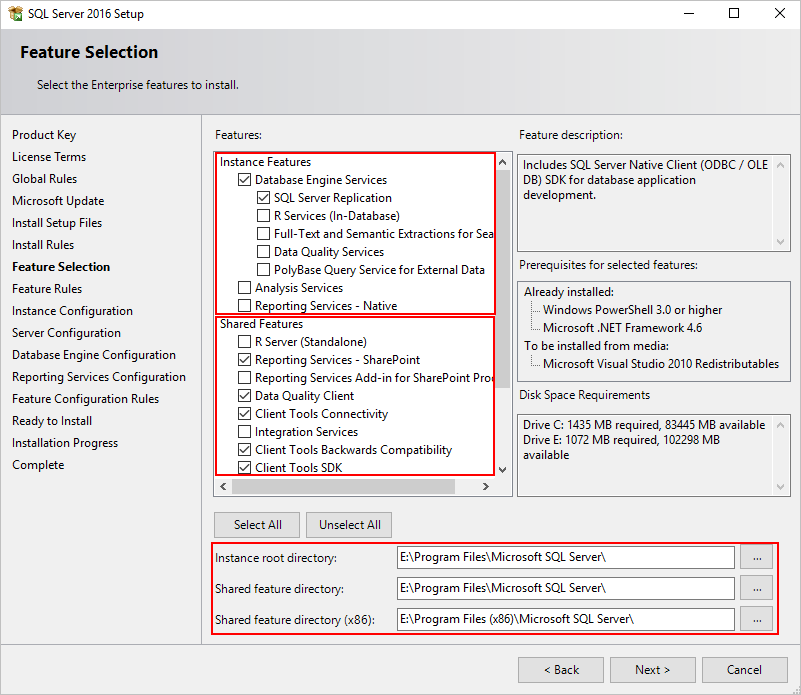Minimize the SQL Server Setup window
Image resolution: width=801 pixels, height=695 pixels.
(x=689, y=13)
